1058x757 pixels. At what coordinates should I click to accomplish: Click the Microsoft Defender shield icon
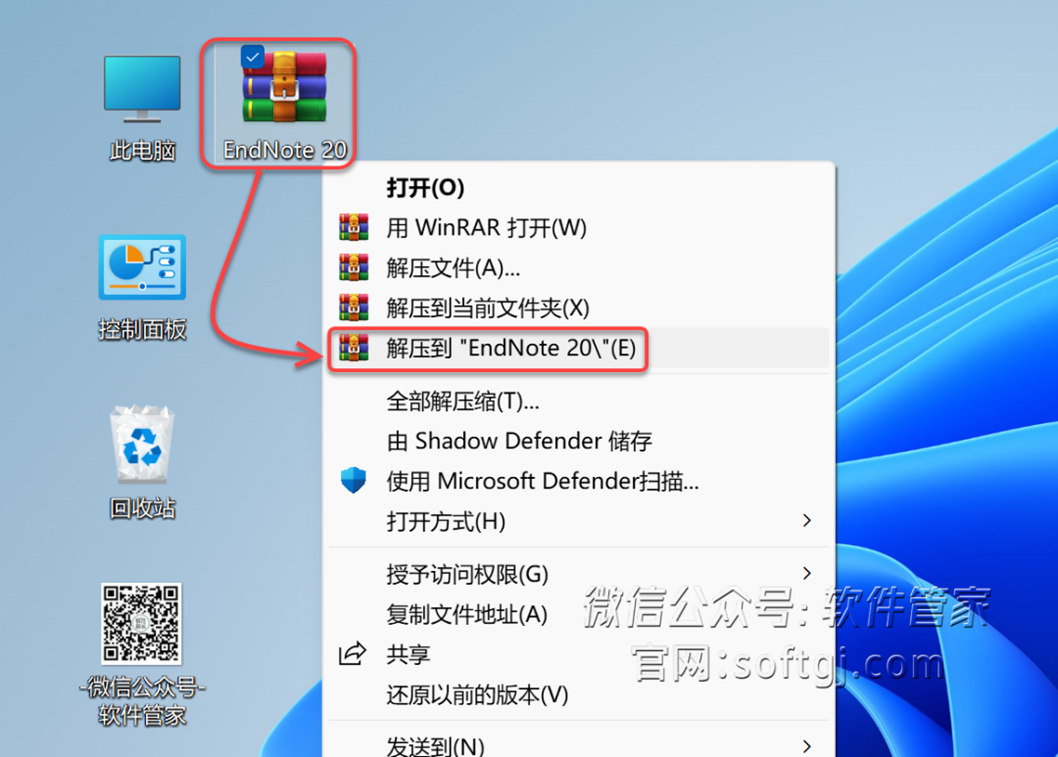pos(353,480)
